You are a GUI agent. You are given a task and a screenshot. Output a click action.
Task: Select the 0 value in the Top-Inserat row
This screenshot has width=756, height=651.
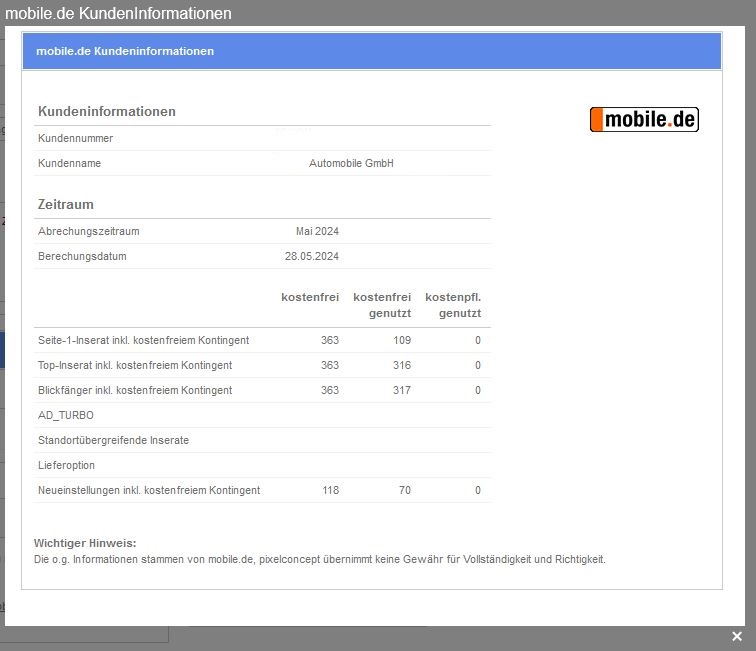click(478, 366)
